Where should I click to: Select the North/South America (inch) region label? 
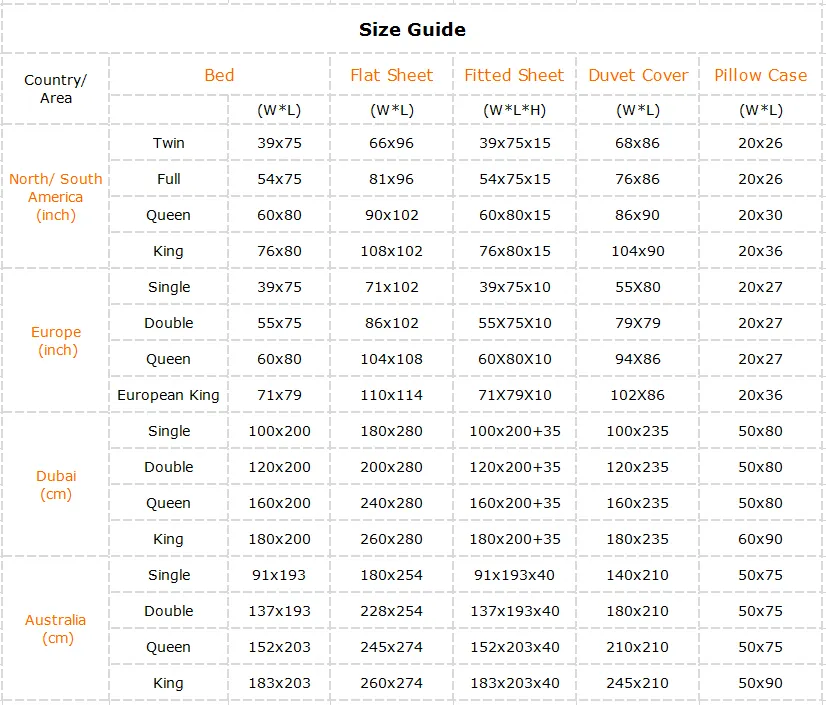click(x=56, y=197)
